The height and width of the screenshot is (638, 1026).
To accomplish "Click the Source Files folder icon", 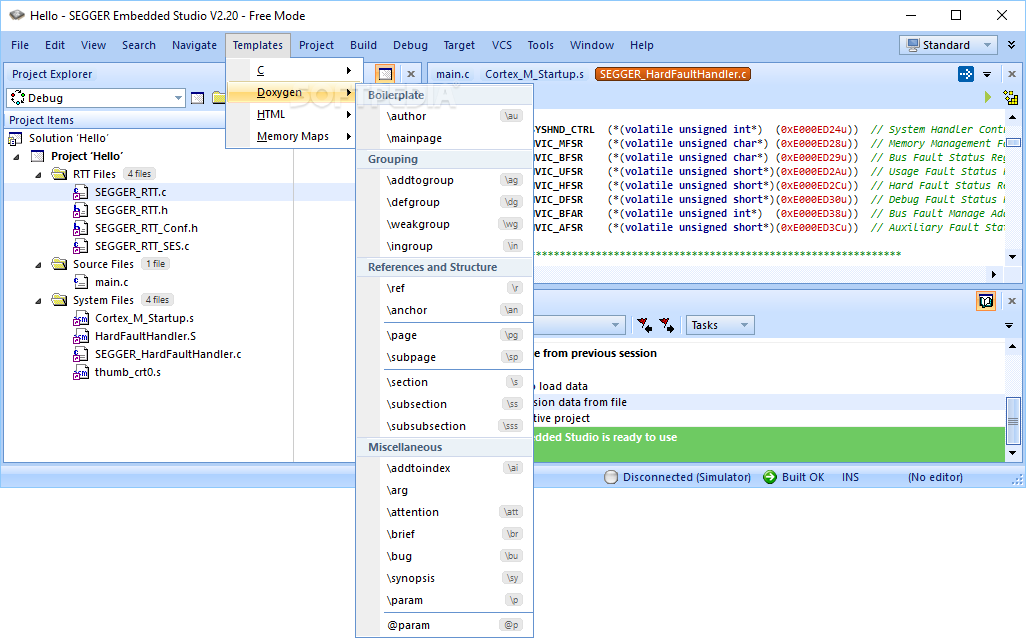I will 60,264.
